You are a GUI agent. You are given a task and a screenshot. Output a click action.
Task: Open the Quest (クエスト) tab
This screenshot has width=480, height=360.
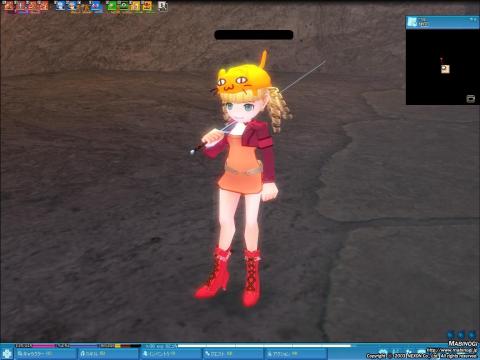click(232, 354)
